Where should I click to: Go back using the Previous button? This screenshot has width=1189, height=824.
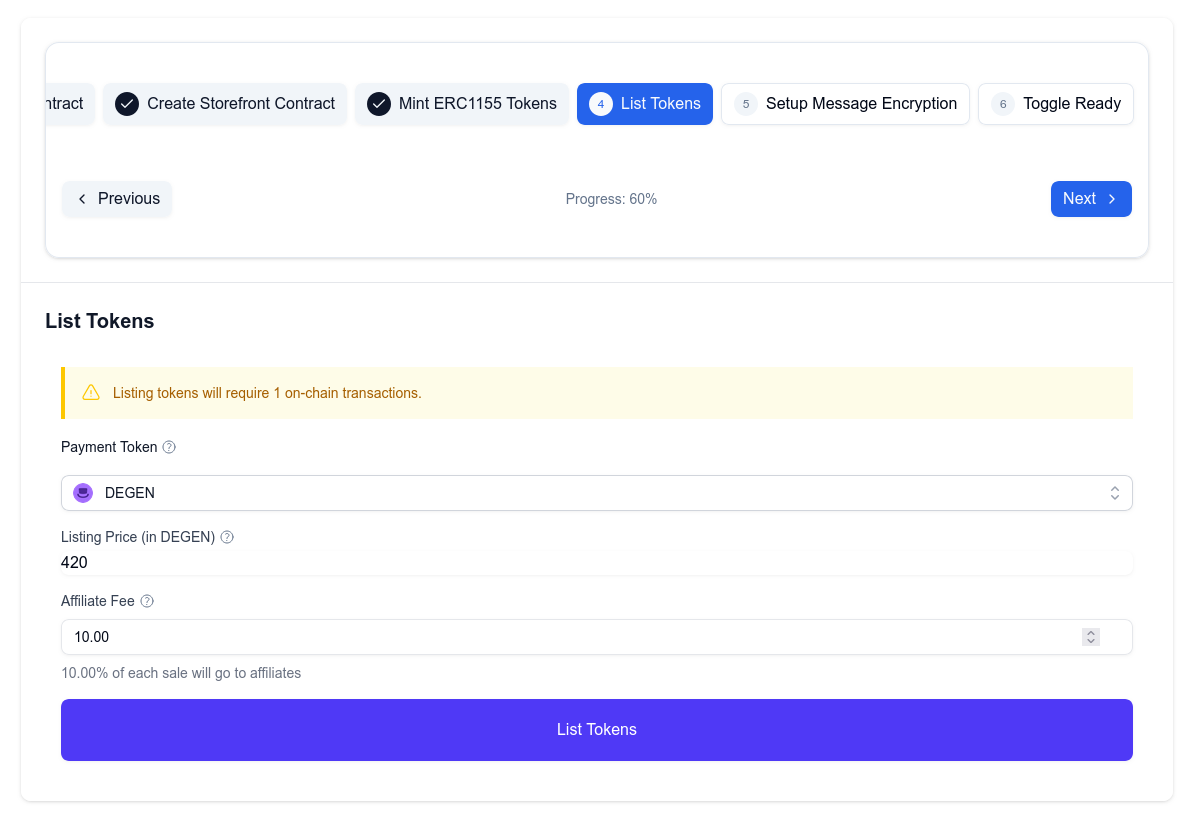(x=117, y=198)
